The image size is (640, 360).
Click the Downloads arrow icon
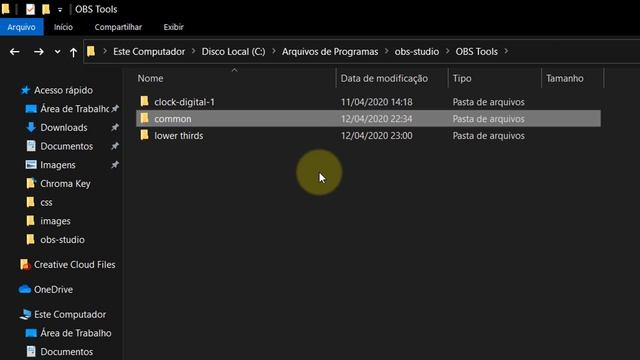click(x=31, y=127)
